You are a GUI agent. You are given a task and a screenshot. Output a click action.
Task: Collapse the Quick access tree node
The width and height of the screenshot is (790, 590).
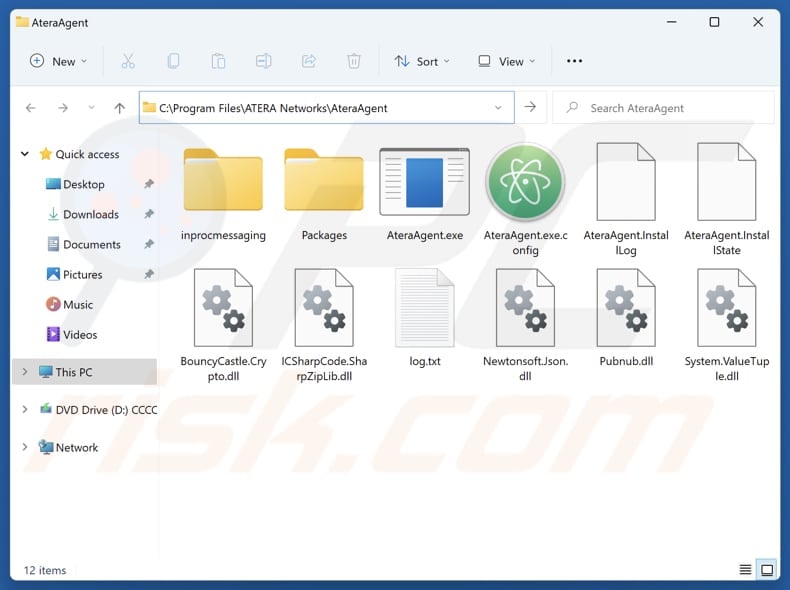pyautogui.click(x=24, y=154)
